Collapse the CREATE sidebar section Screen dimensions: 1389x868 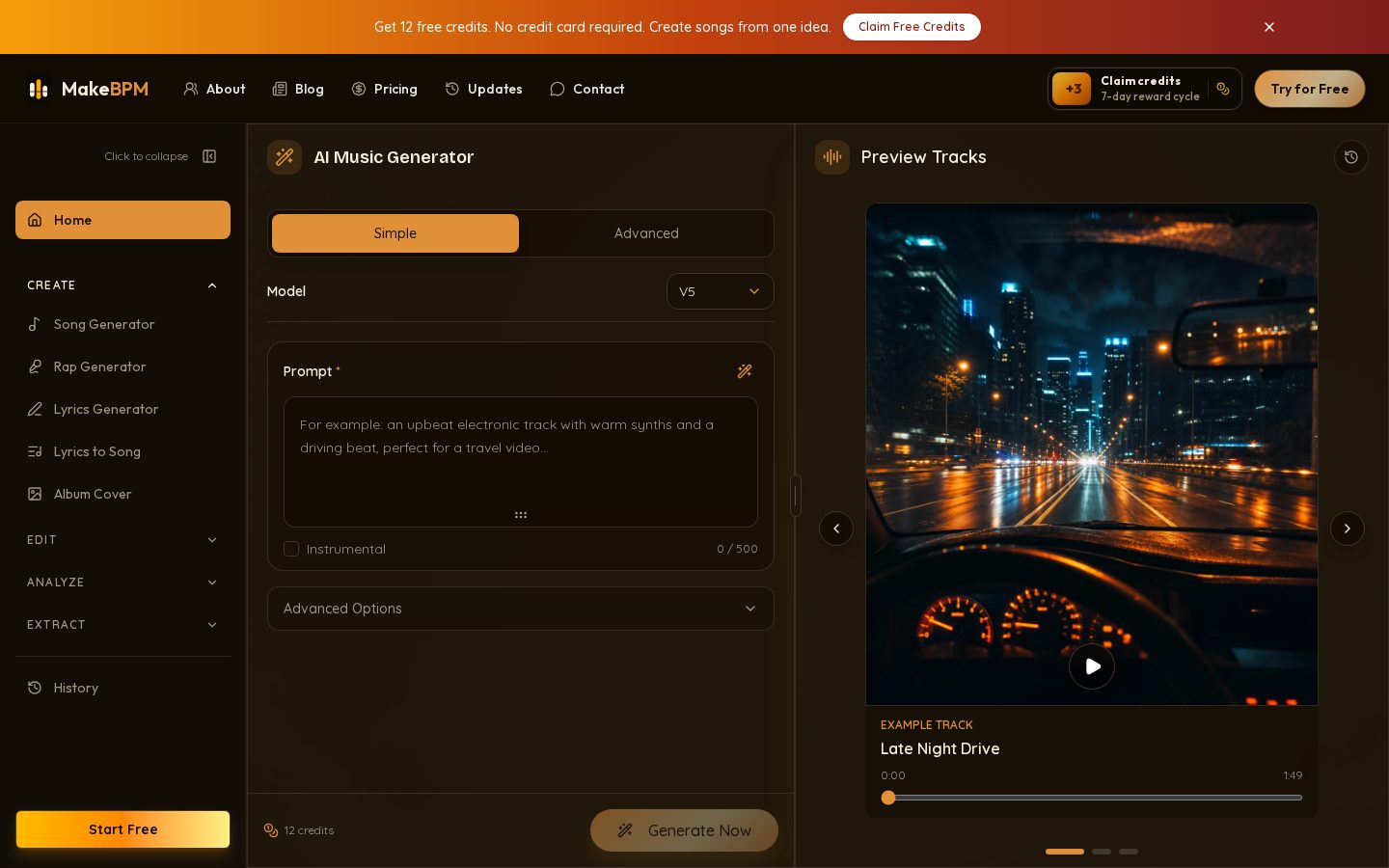[123, 285]
